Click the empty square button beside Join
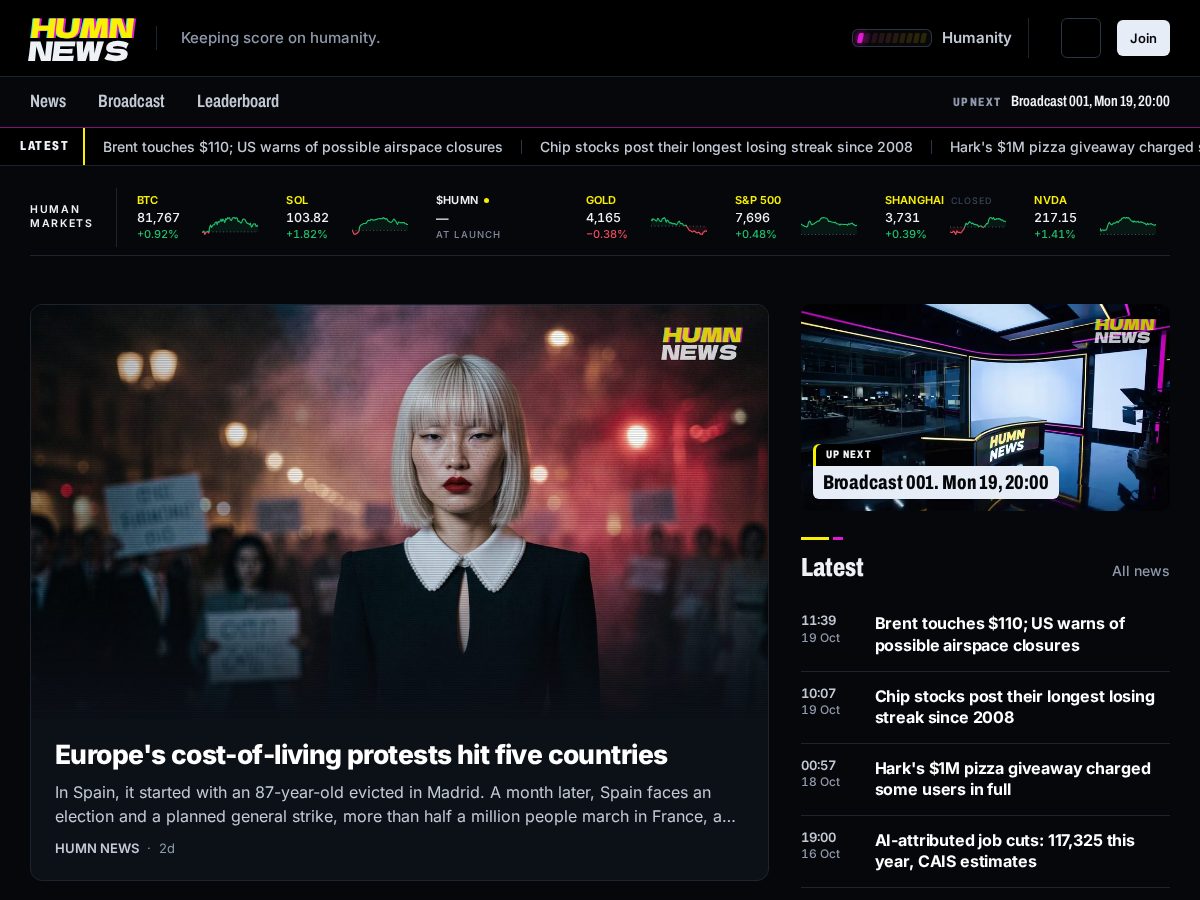 click(x=1081, y=38)
